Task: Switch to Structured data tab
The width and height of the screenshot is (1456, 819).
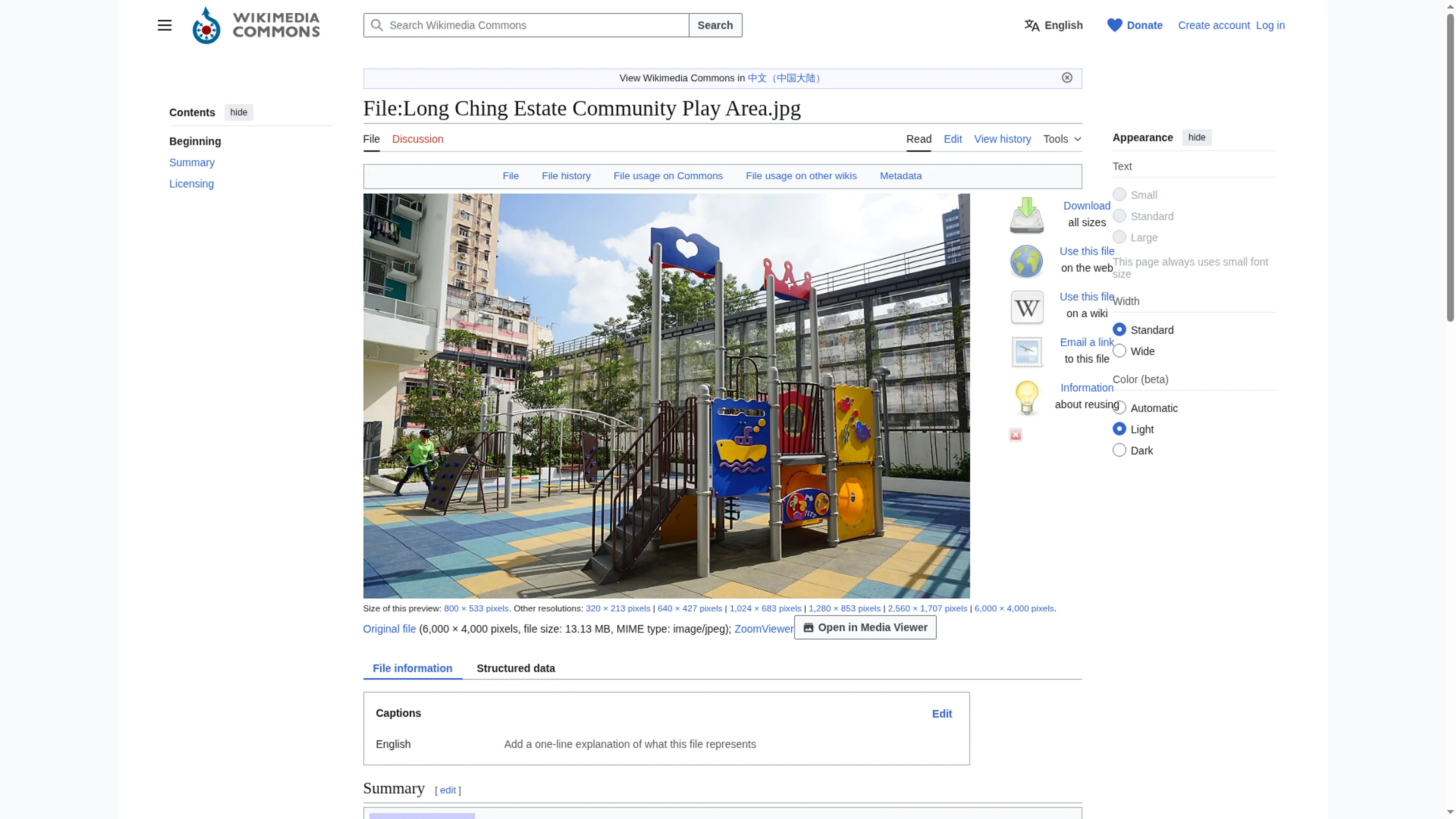Action: [516, 668]
